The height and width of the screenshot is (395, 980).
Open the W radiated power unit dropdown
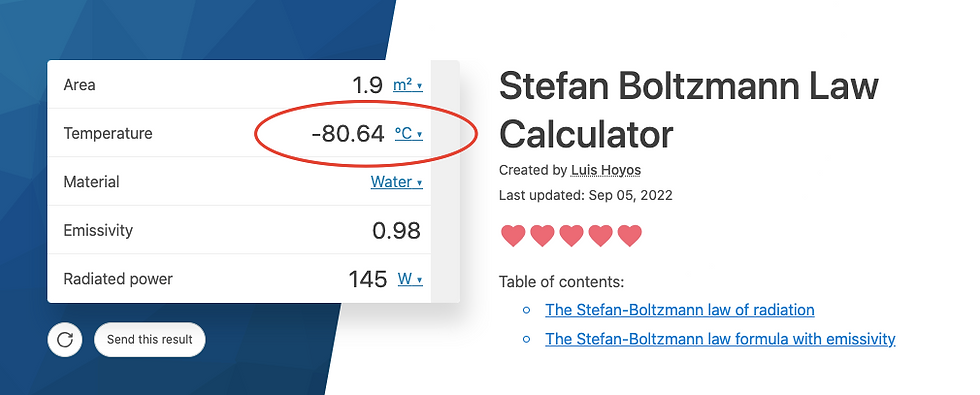click(410, 279)
